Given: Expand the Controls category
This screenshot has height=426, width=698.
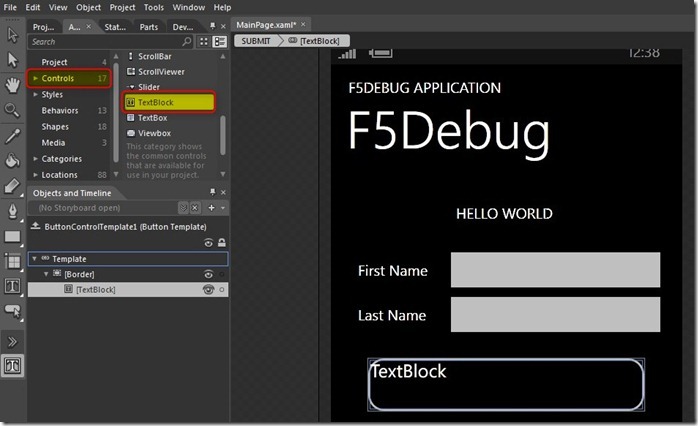Looking at the screenshot, I should [x=35, y=78].
